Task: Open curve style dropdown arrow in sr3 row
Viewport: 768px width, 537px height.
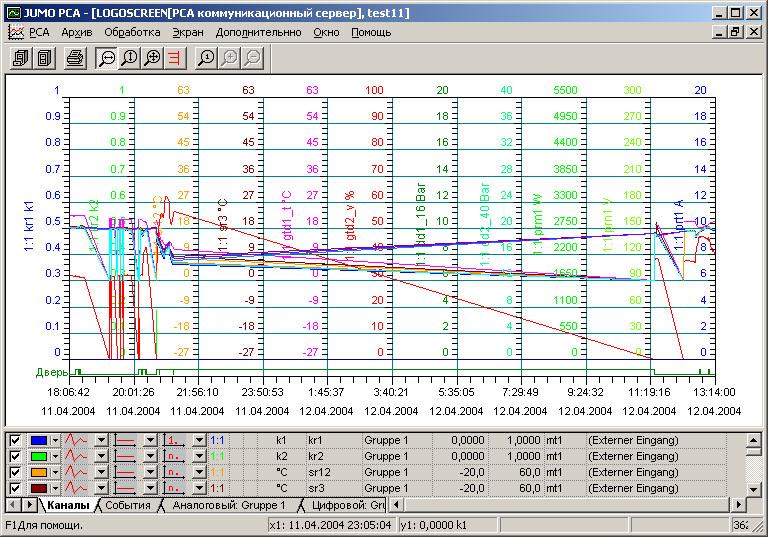Action: pos(101,488)
